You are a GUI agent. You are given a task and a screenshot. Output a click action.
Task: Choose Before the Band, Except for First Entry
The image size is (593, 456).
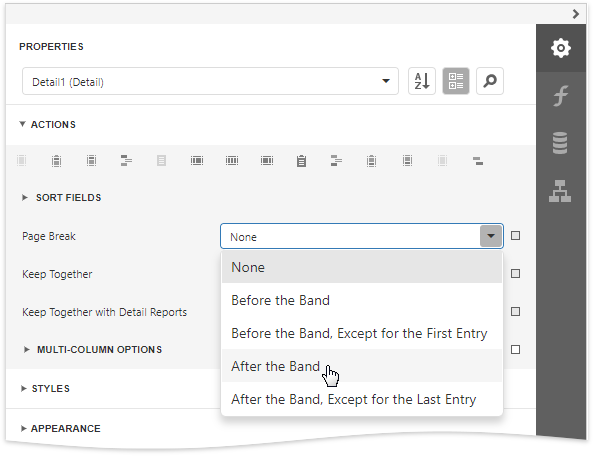(362, 333)
